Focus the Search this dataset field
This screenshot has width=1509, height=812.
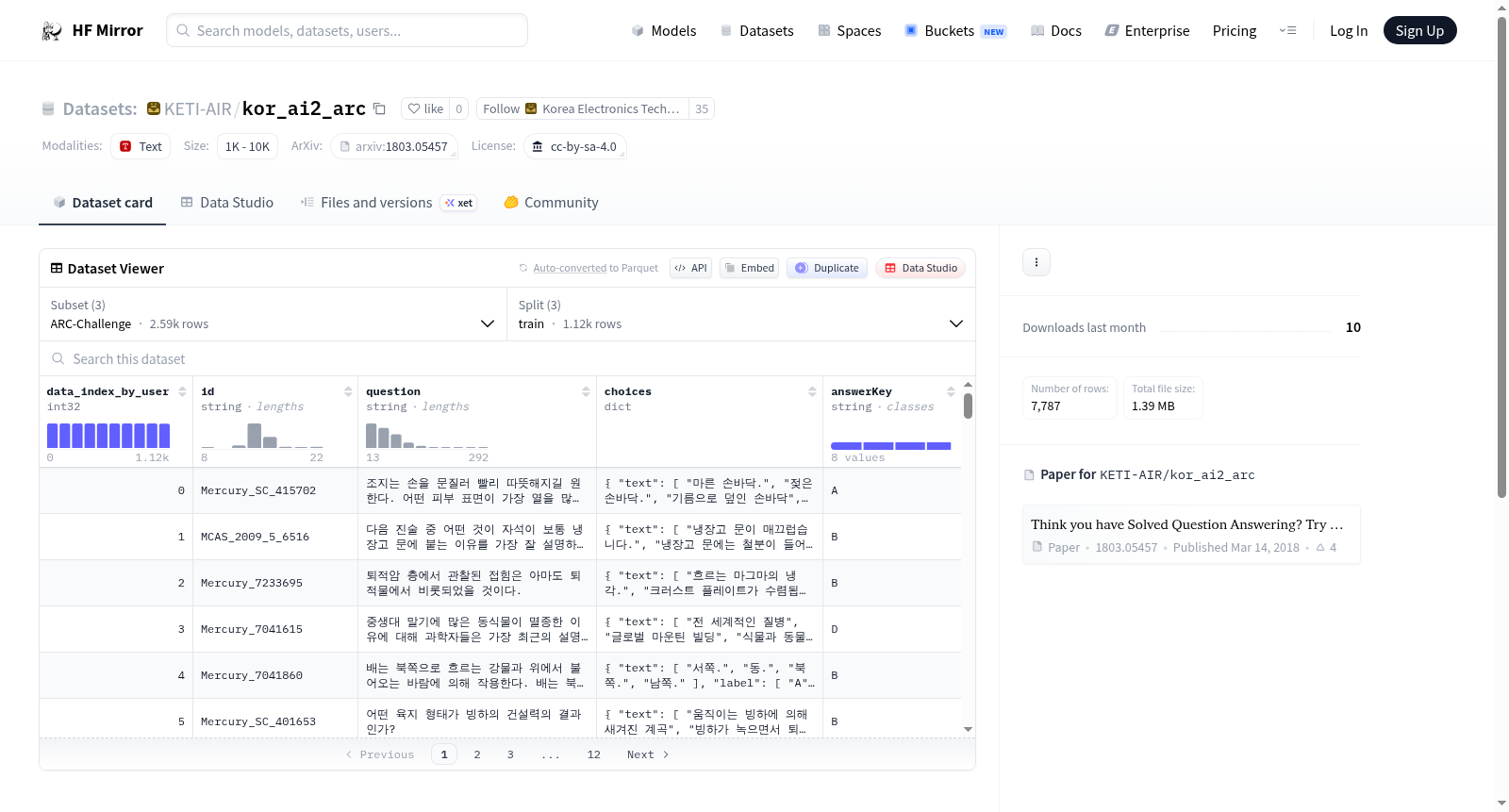point(507,358)
